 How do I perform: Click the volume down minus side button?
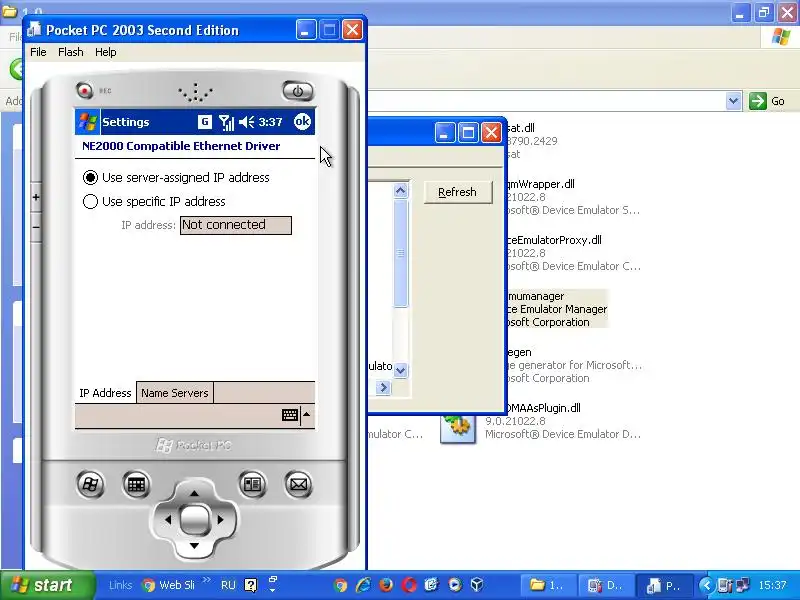point(36,227)
